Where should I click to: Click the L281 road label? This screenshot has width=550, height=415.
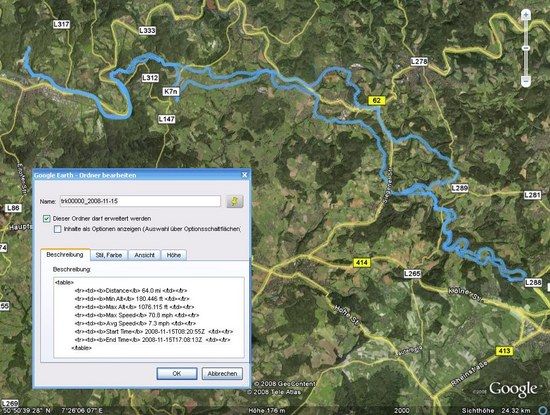[532, 195]
